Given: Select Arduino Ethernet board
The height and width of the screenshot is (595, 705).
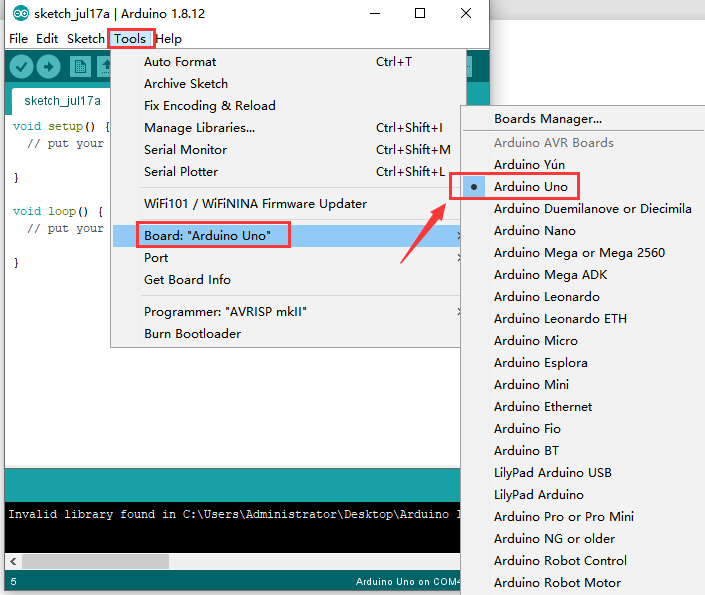Looking at the screenshot, I should [x=584, y=407].
